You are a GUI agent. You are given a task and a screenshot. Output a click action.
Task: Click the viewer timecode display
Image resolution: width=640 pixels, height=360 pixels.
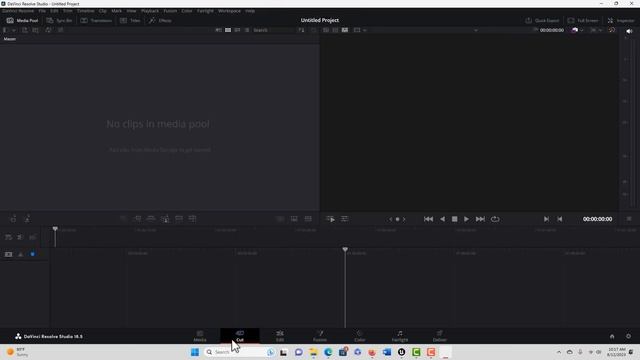pyautogui.click(x=597, y=219)
